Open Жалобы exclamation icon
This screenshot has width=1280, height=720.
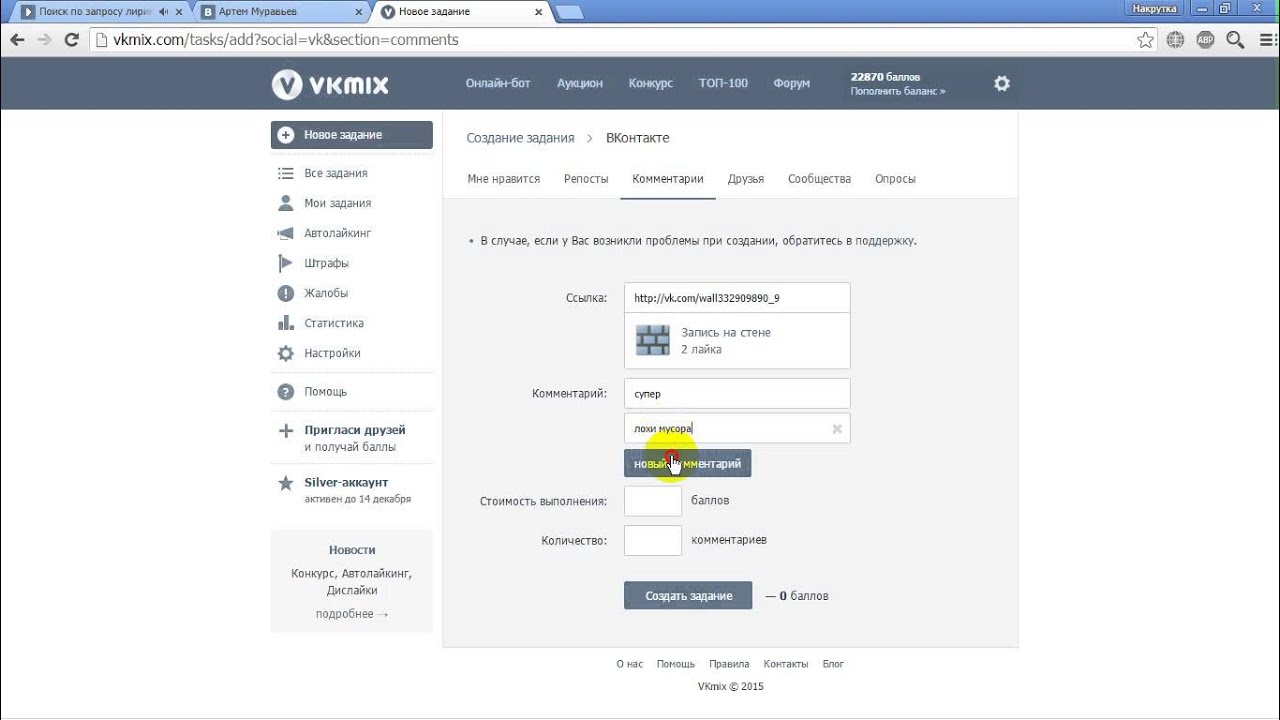pyautogui.click(x=286, y=293)
